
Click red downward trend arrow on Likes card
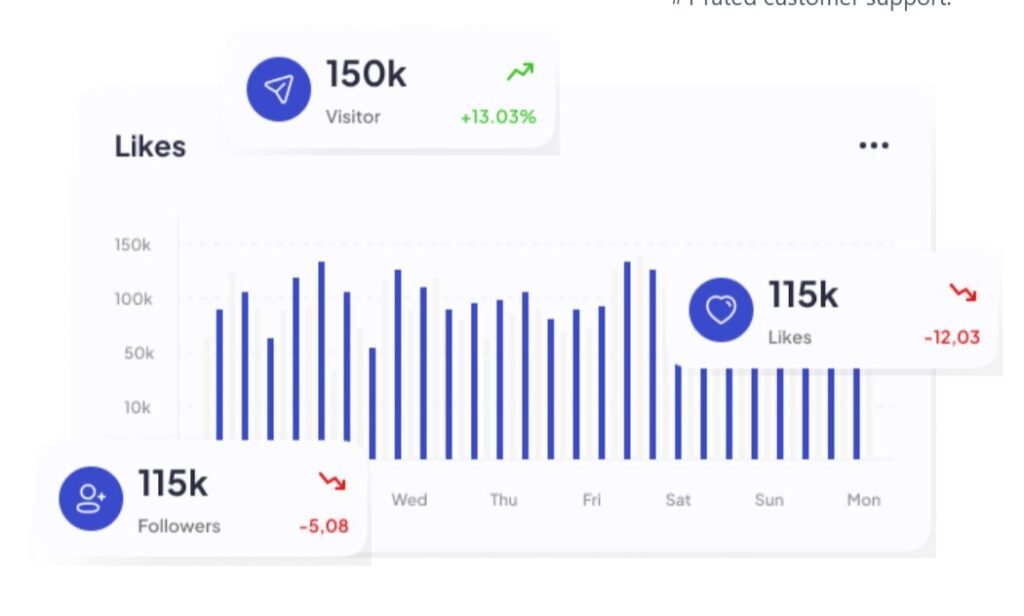[x=963, y=292]
